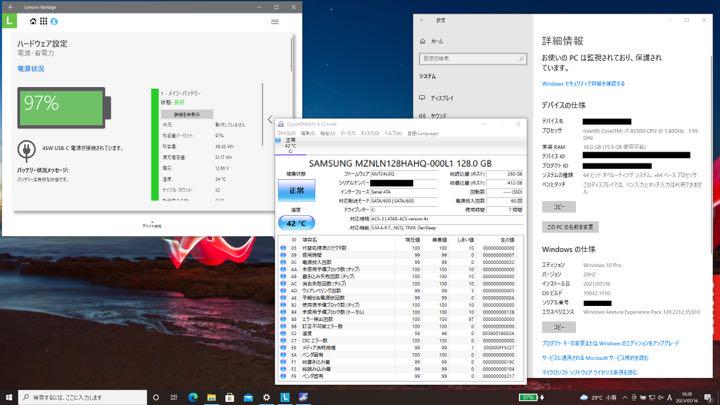Click the green Lenovo L logo

[x=9, y=21]
